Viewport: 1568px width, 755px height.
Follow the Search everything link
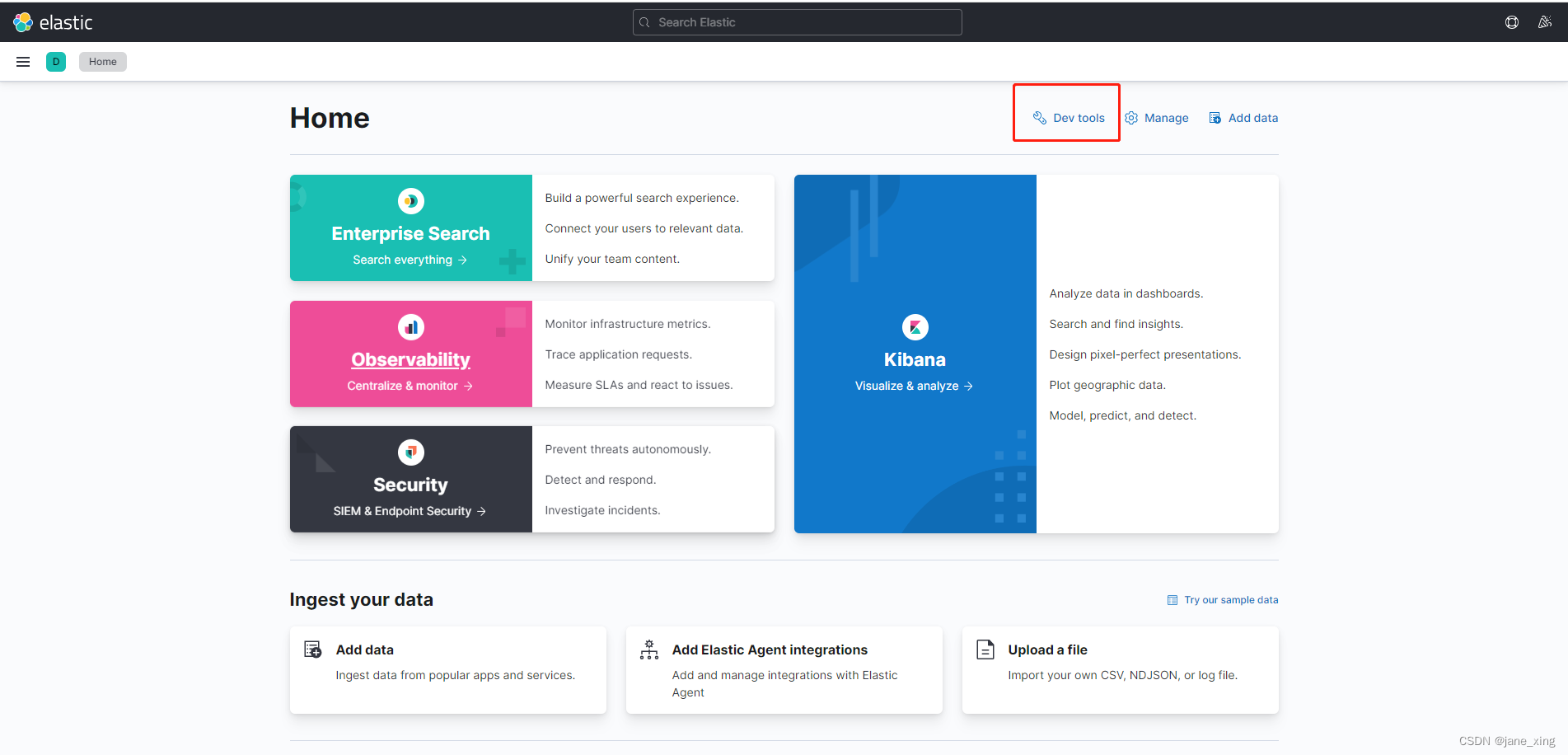coord(410,260)
